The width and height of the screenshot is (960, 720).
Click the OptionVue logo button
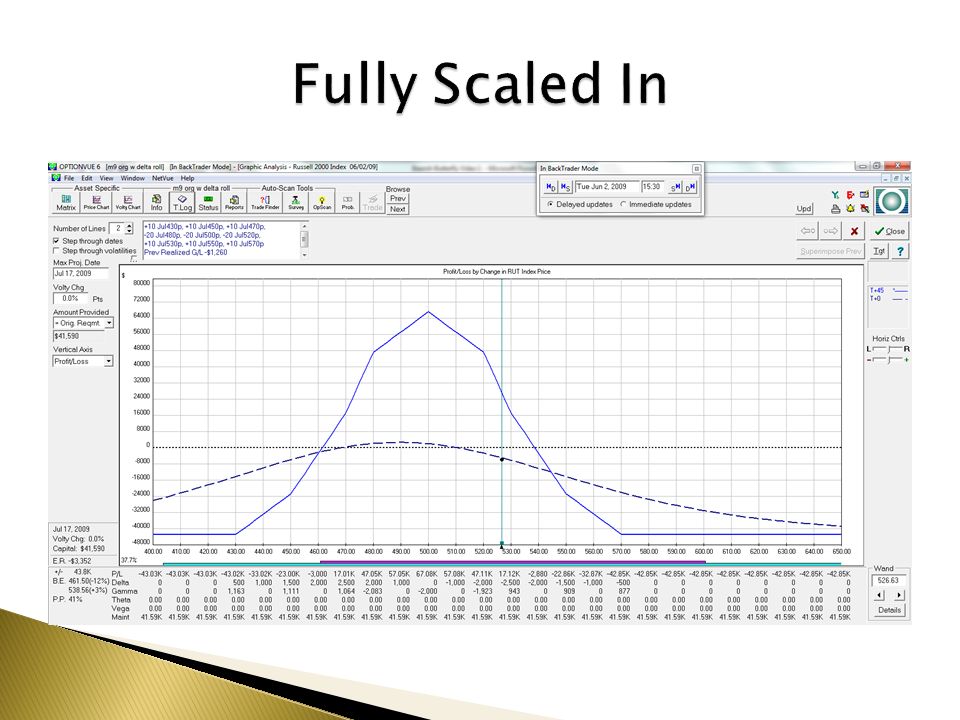[x=891, y=201]
